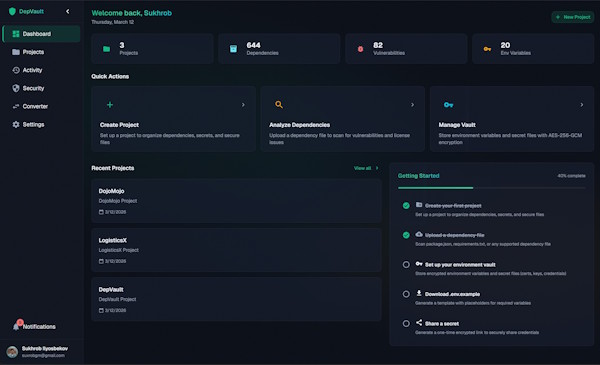The height and width of the screenshot is (365, 600).
Task: Click the key icon by Set up your environment vault
Action: pos(419,264)
